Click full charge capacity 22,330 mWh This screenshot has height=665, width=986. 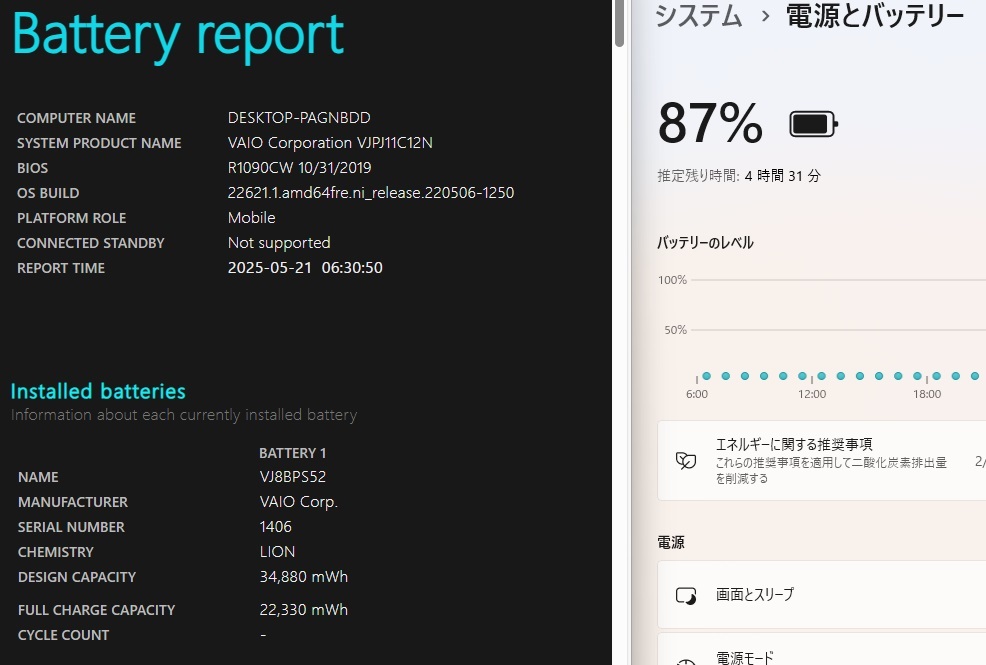pyautogui.click(x=304, y=610)
